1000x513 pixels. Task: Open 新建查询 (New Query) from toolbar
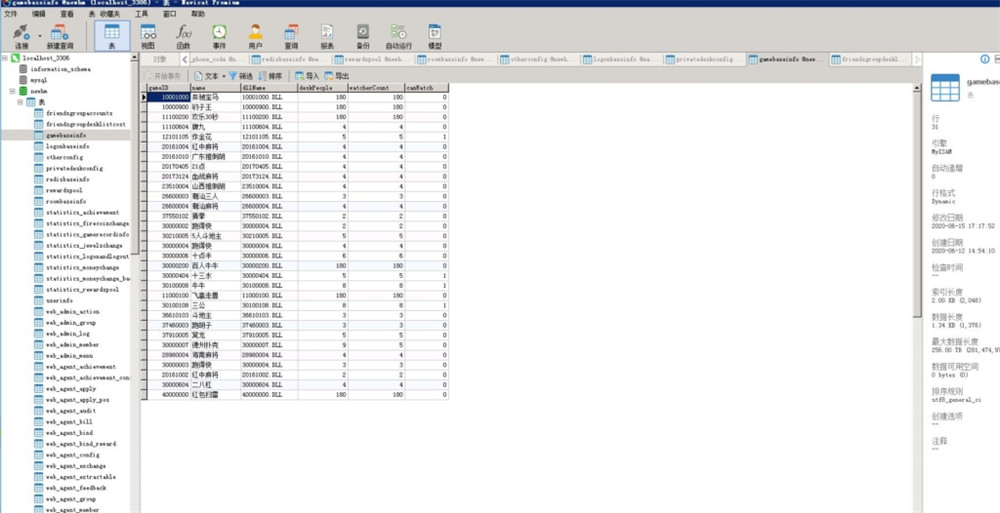[59, 35]
